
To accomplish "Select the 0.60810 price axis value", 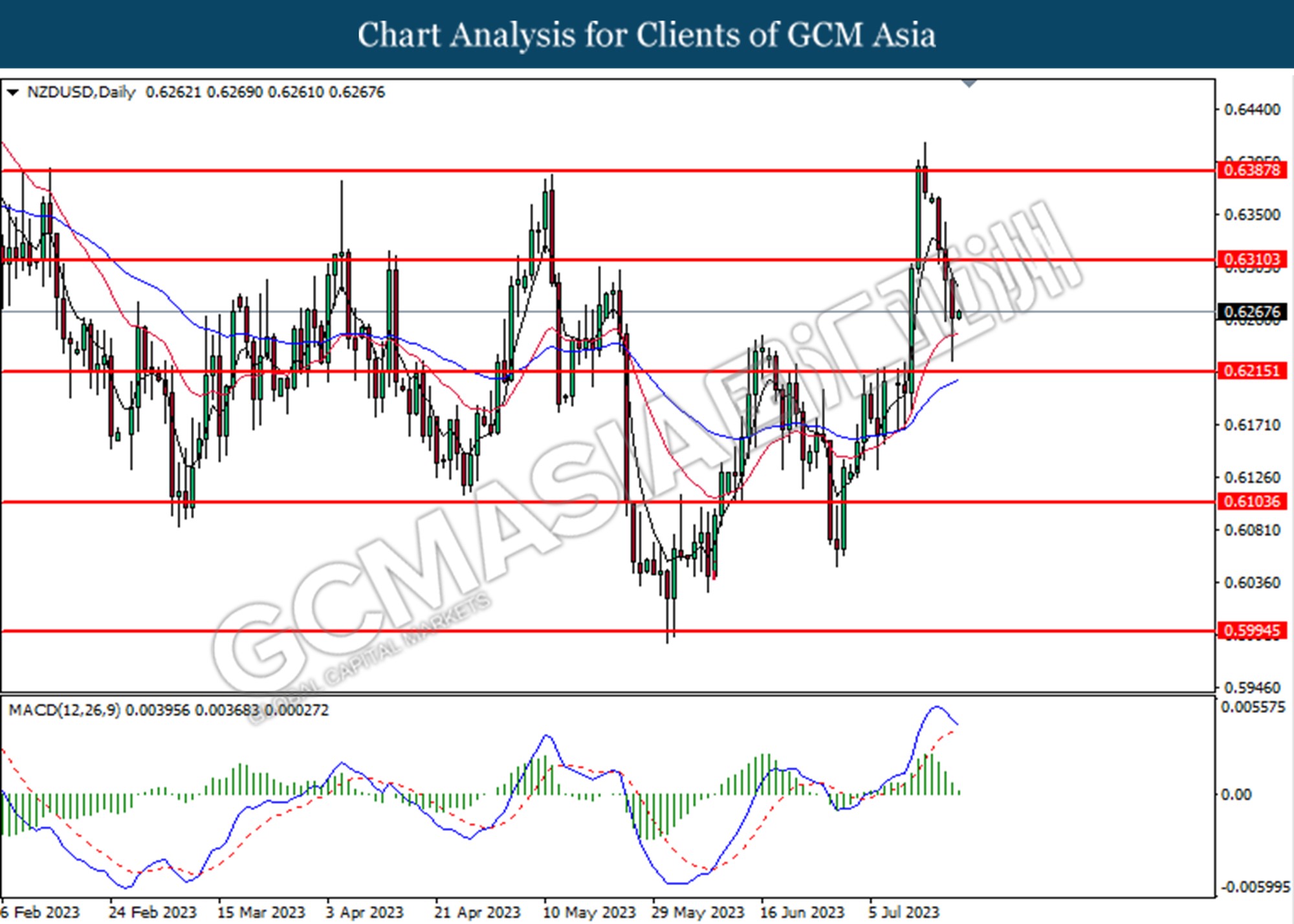I will point(1253,530).
